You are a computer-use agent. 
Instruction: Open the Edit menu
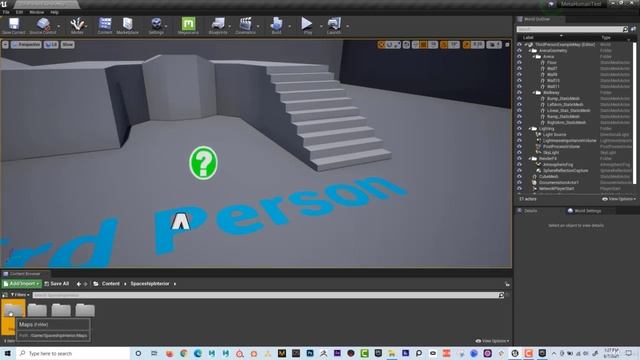click(x=19, y=12)
